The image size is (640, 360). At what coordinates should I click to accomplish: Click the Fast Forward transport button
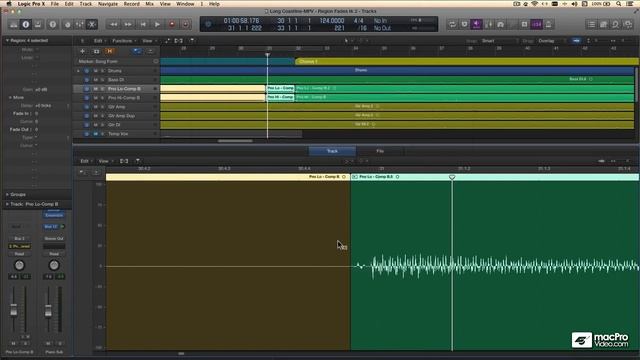click(x=128, y=24)
